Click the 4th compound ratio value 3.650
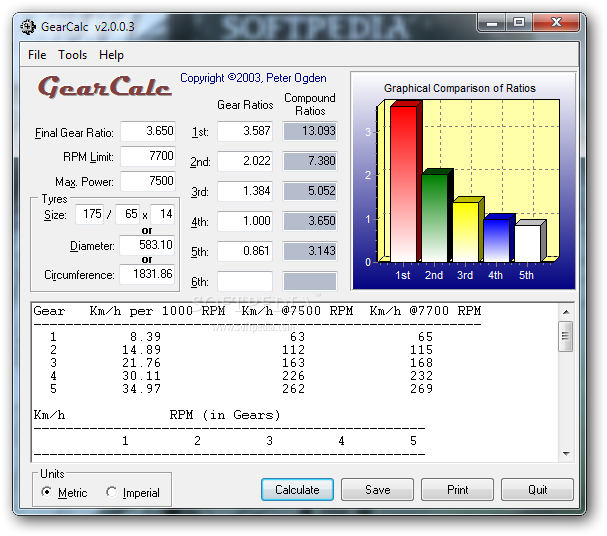Screen dimensions: 607x536 click(310, 221)
